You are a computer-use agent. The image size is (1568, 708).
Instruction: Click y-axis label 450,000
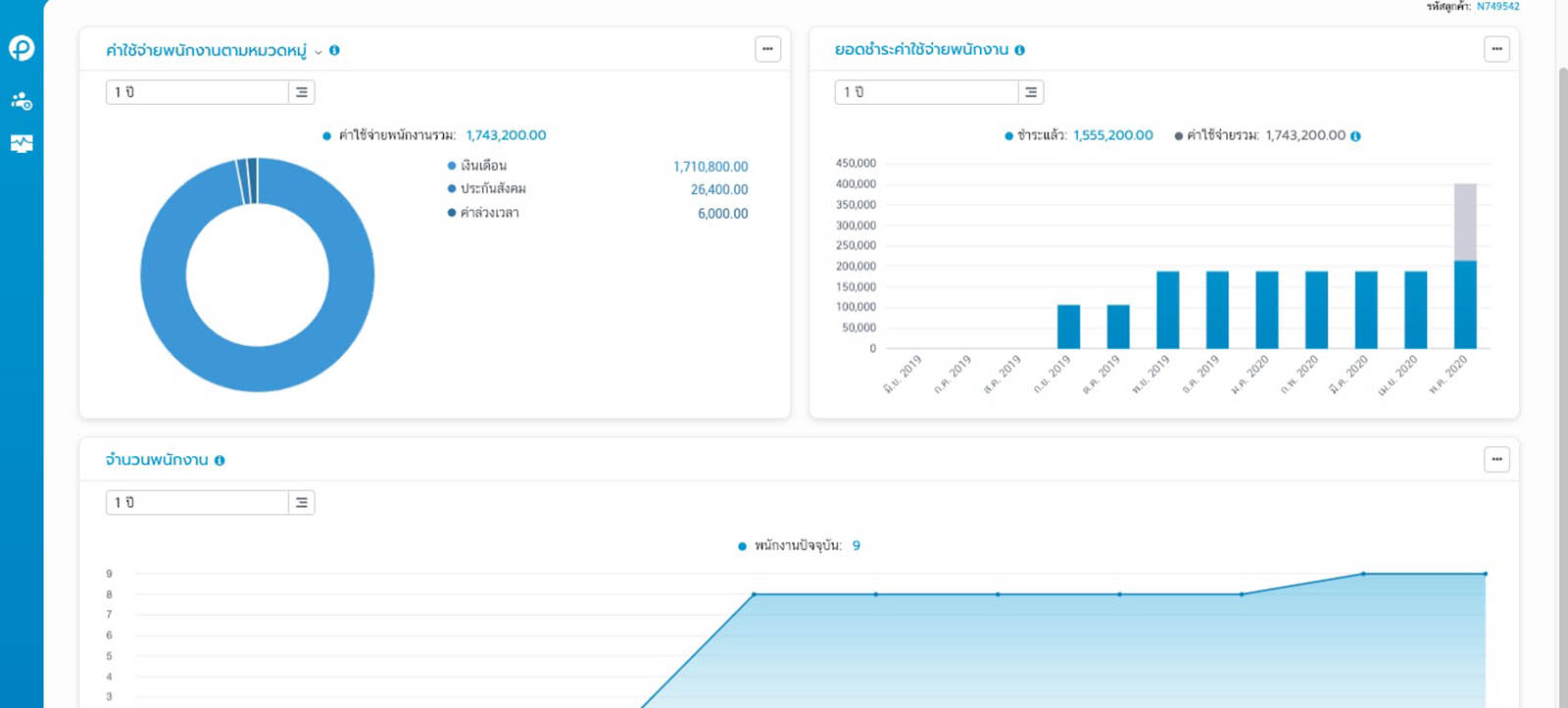click(x=856, y=163)
